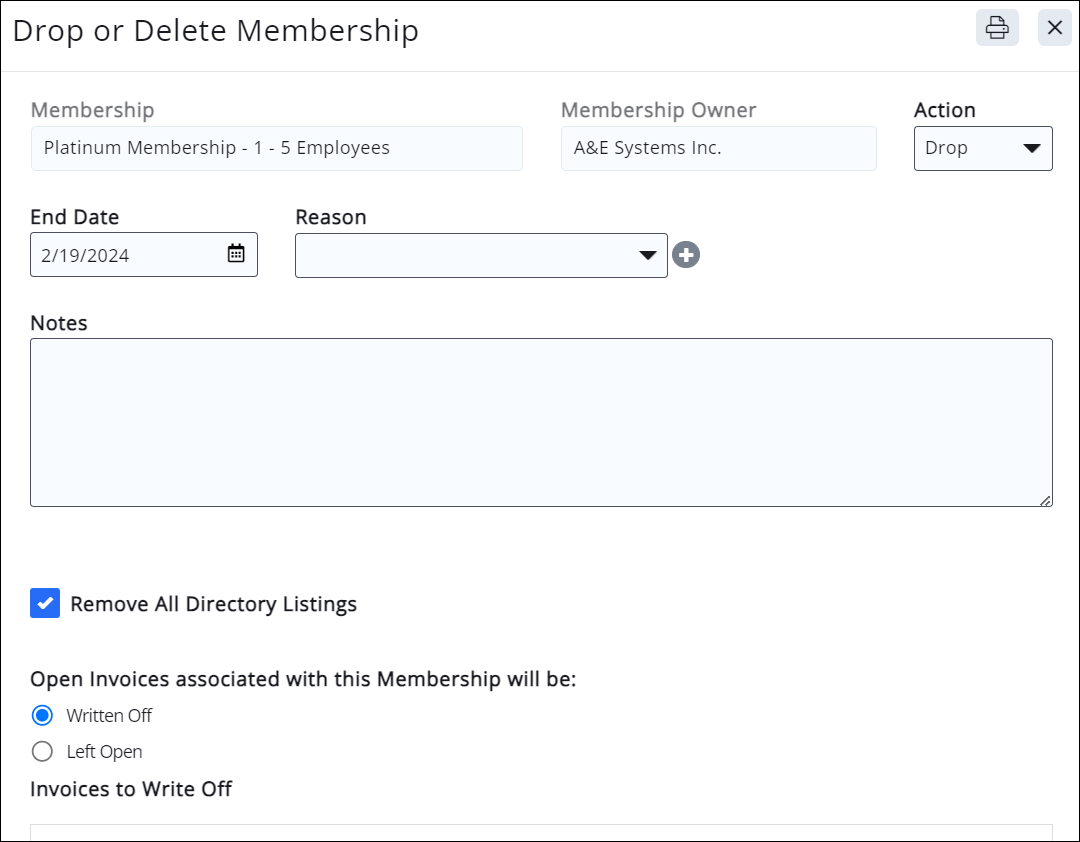Click the Notes field label
The image size is (1080, 842).
coord(59,323)
